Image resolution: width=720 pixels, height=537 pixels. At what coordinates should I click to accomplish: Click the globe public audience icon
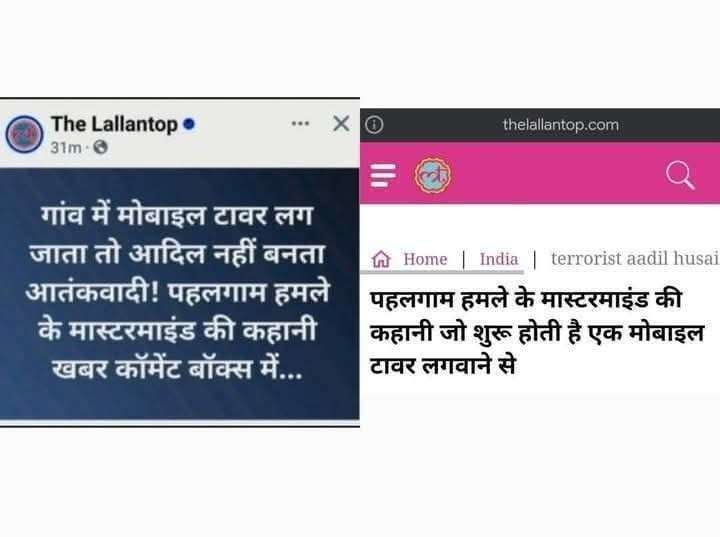pos(101,147)
